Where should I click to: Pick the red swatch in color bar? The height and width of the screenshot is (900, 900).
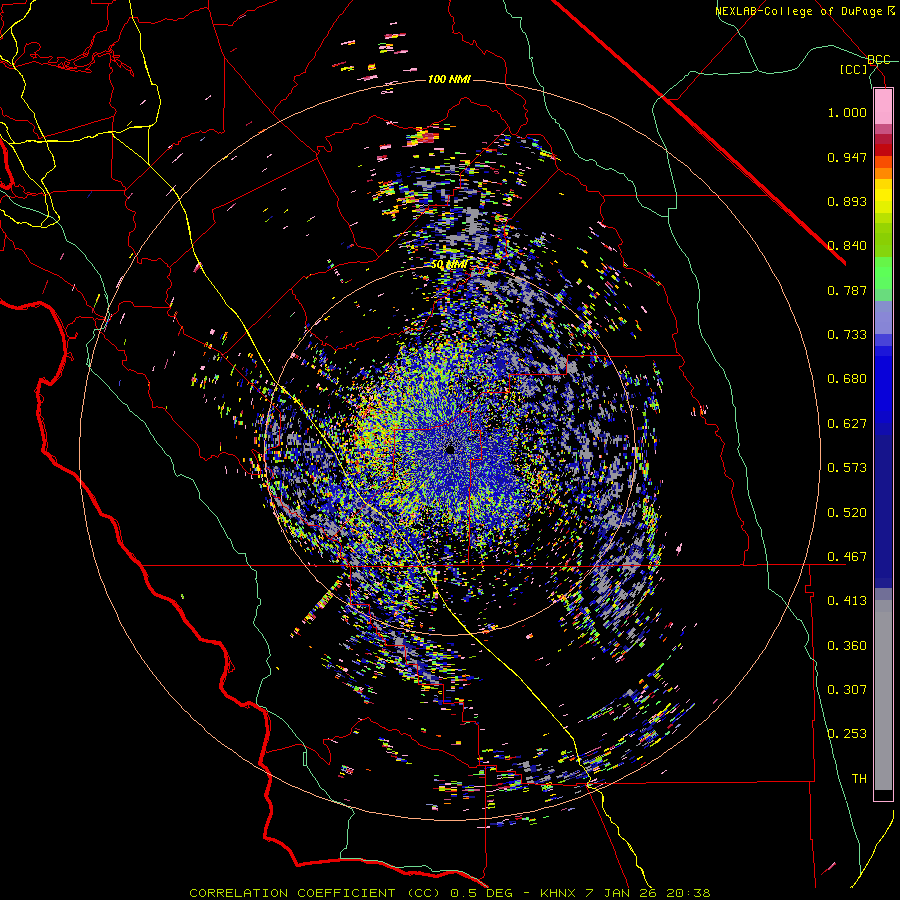pyautogui.click(x=883, y=150)
